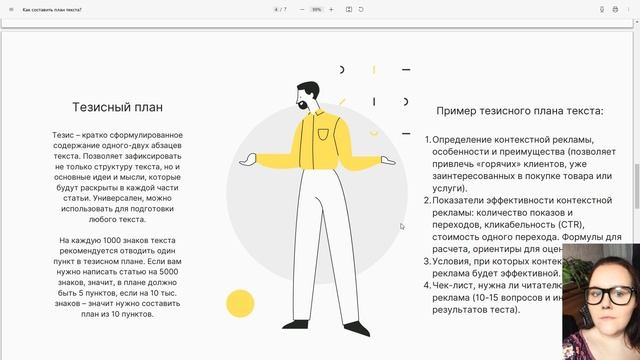Rotate the document counterclockwise
The width and height of the screenshot is (640, 360).
pos(361,9)
